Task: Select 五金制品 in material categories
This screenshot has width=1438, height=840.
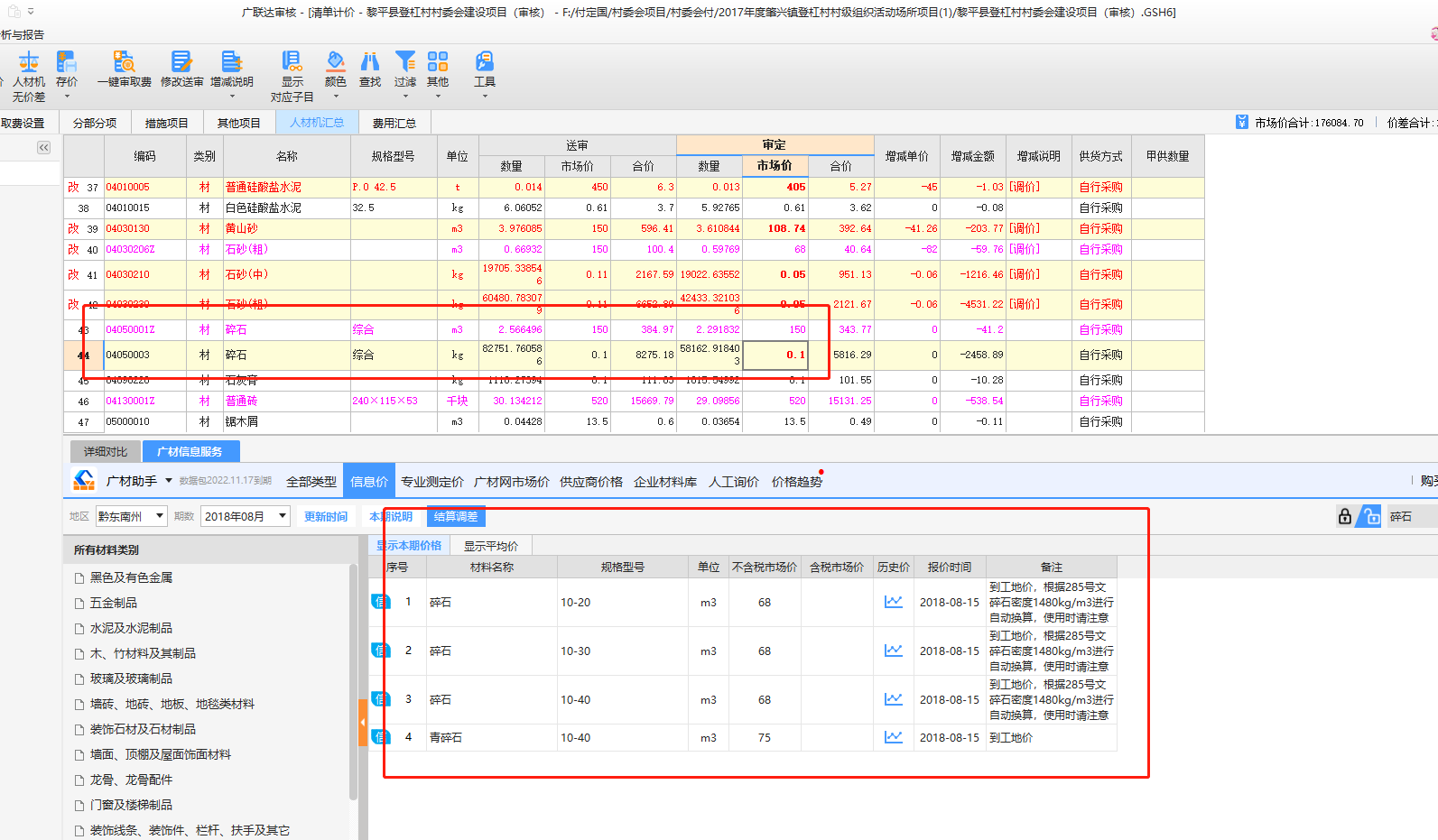Action: click(114, 603)
